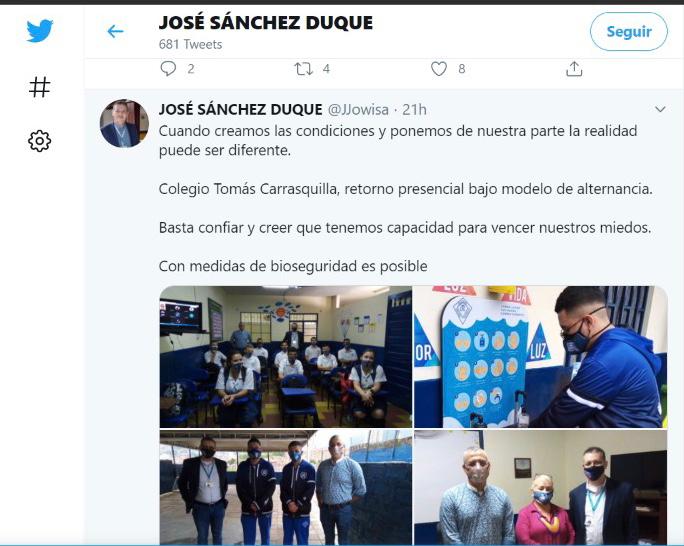Share the tweet using upload icon
Viewport: 684px width, 546px height.
pyautogui.click(x=574, y=69)
